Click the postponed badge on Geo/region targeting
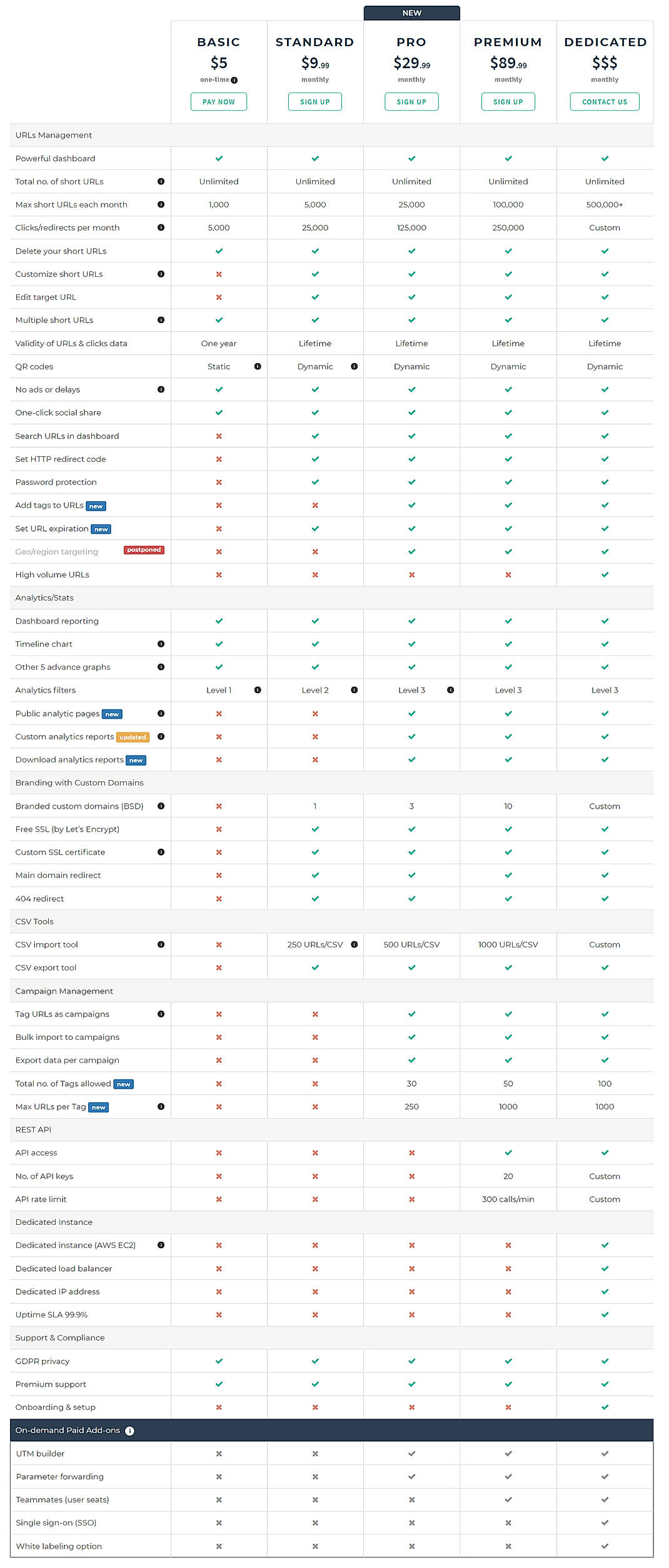 tap(144, 550)
